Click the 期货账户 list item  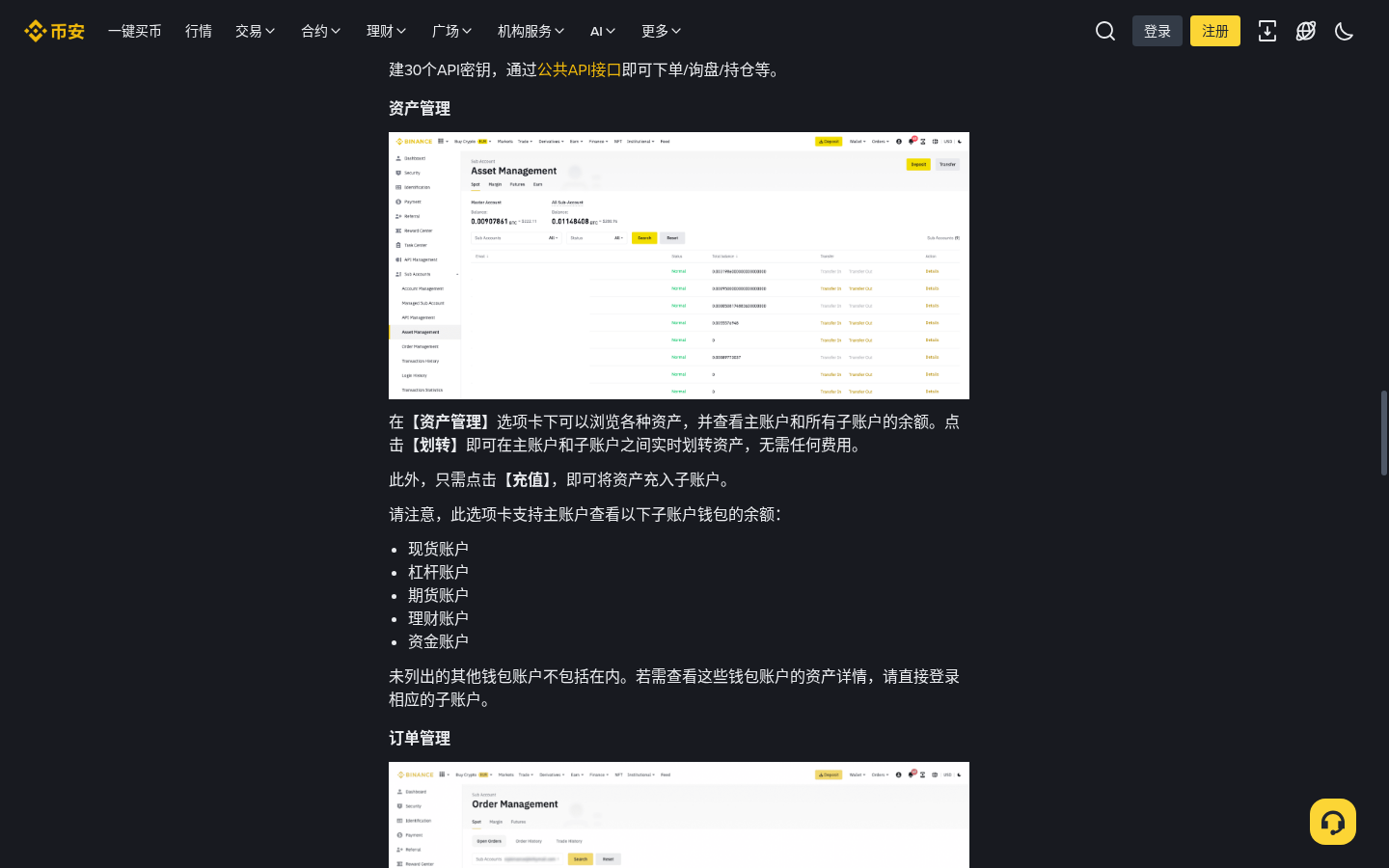[438, 595]
